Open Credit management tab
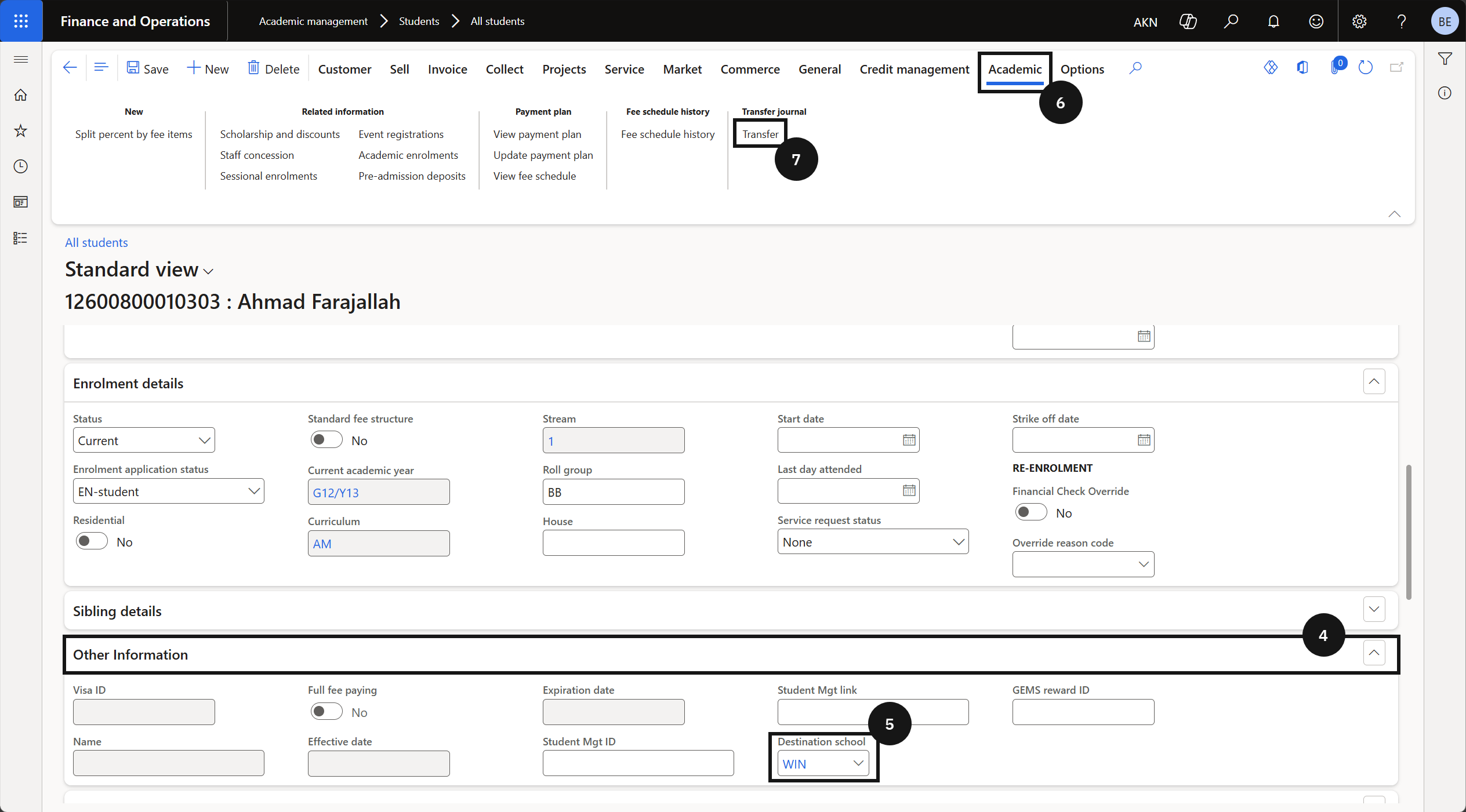 915,69
